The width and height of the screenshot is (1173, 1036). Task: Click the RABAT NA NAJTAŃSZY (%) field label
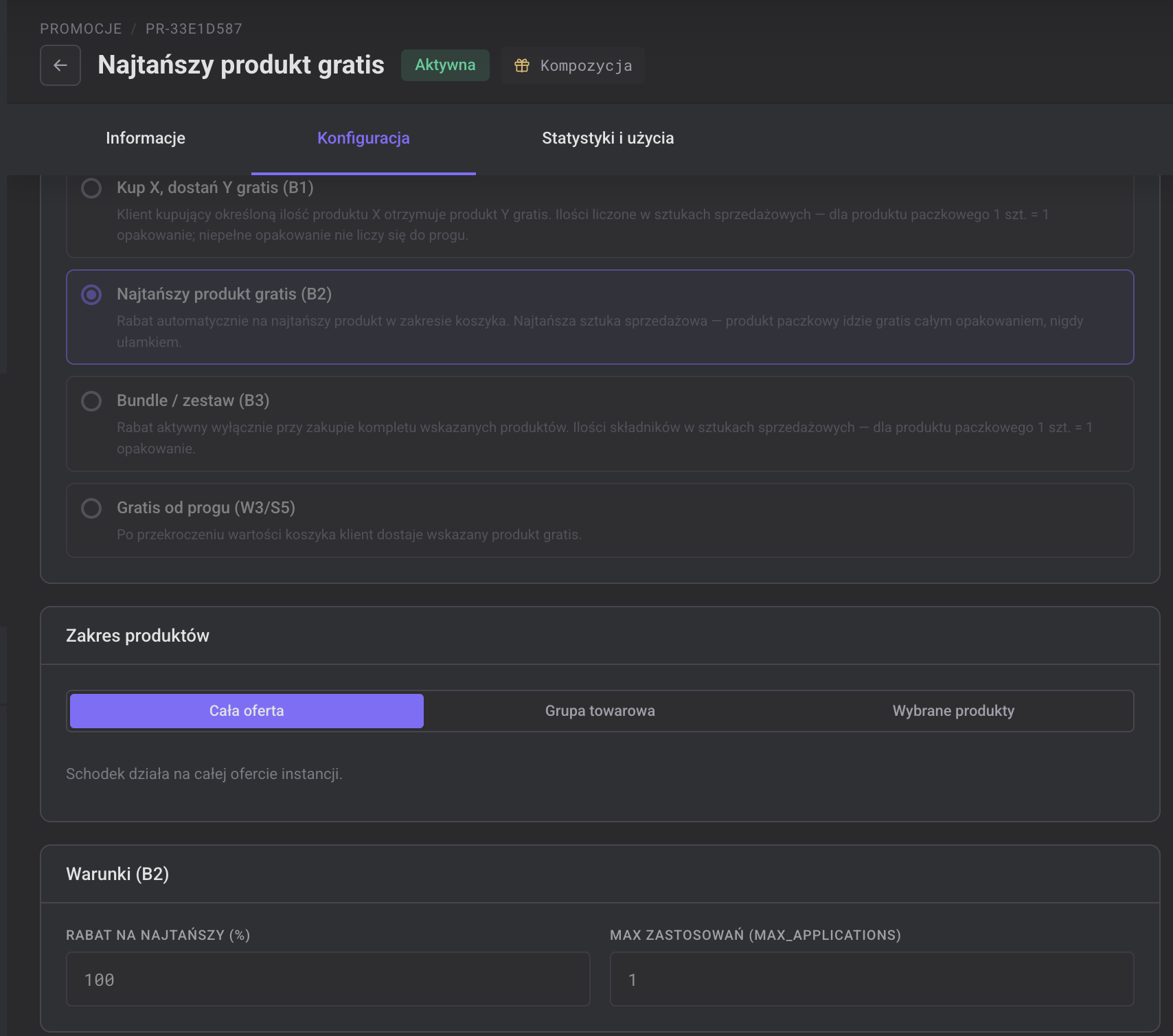[158, 935]
